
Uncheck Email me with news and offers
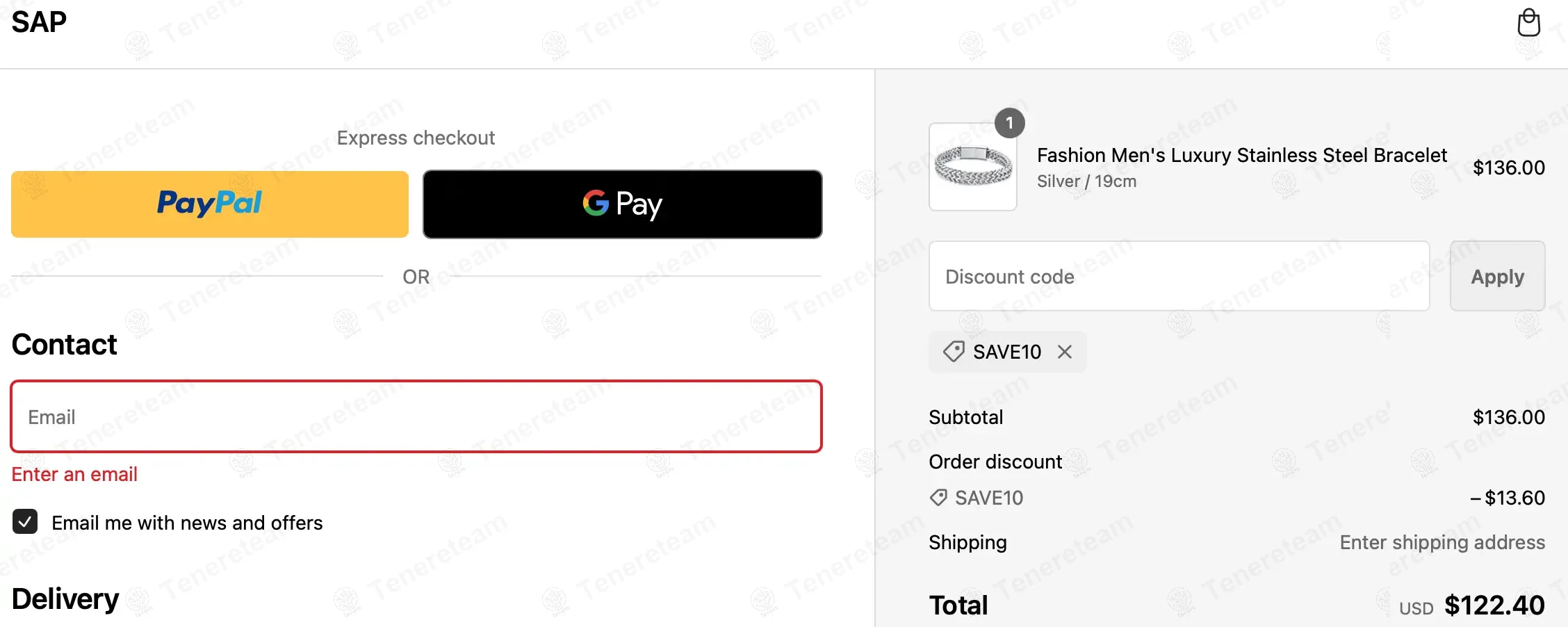25,522
